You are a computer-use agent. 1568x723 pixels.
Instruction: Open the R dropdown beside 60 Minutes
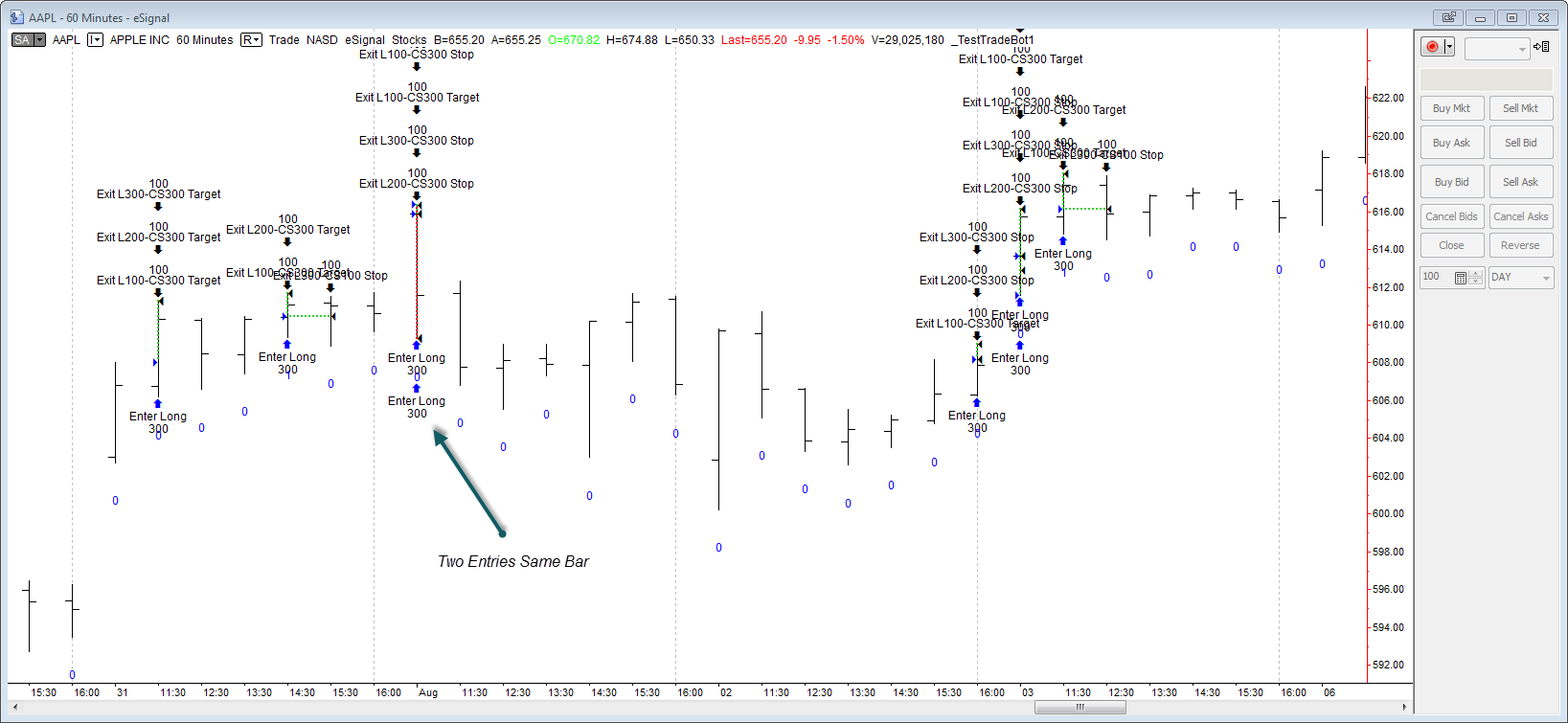(x=251, y=40)
